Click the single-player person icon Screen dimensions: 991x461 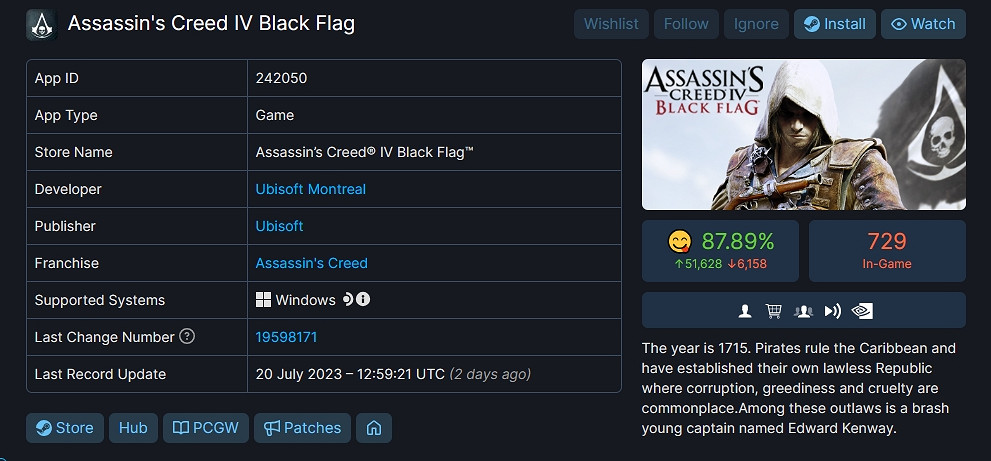[x=745, y=311]
